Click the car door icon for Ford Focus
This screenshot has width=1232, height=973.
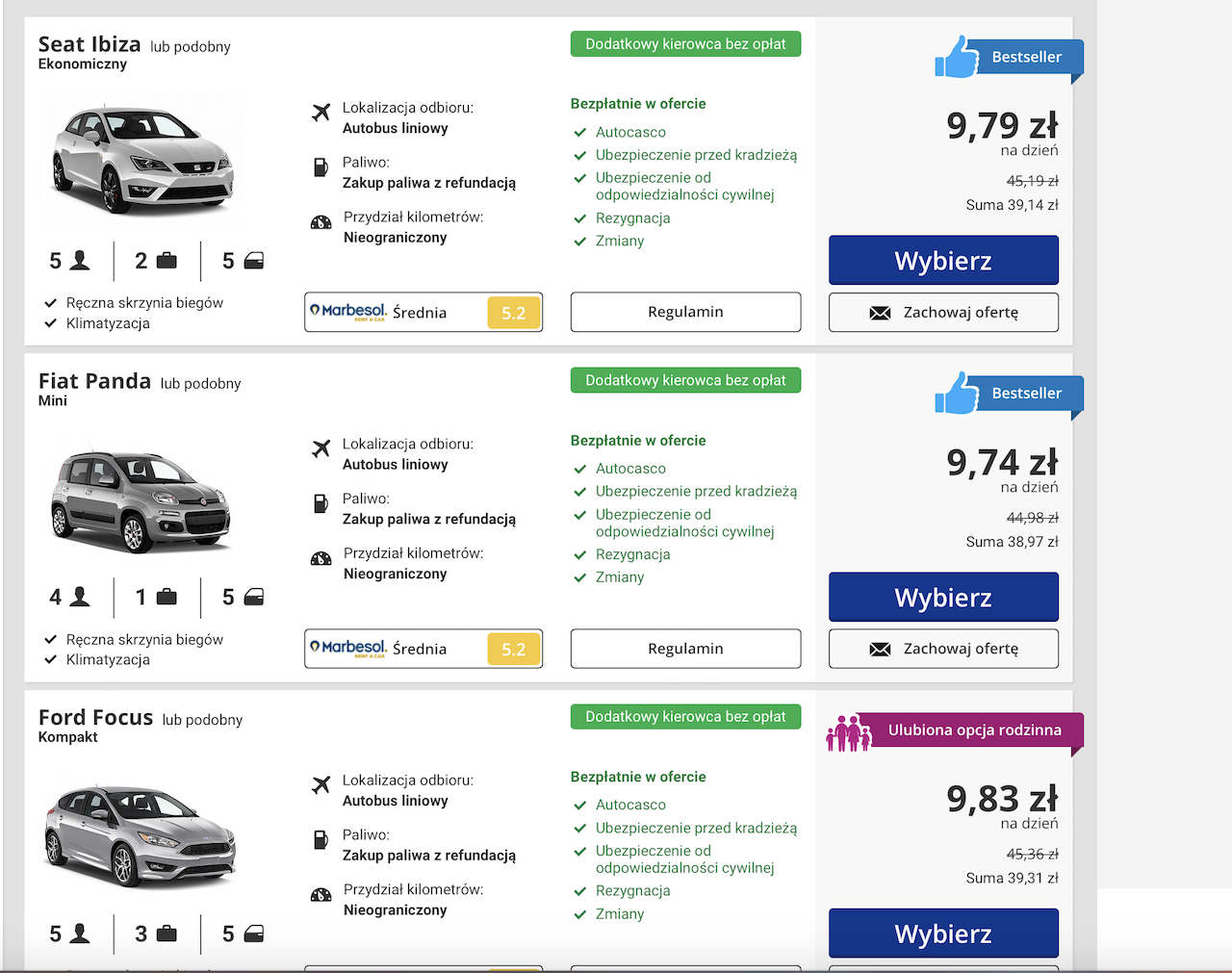(x=254, y=934)
